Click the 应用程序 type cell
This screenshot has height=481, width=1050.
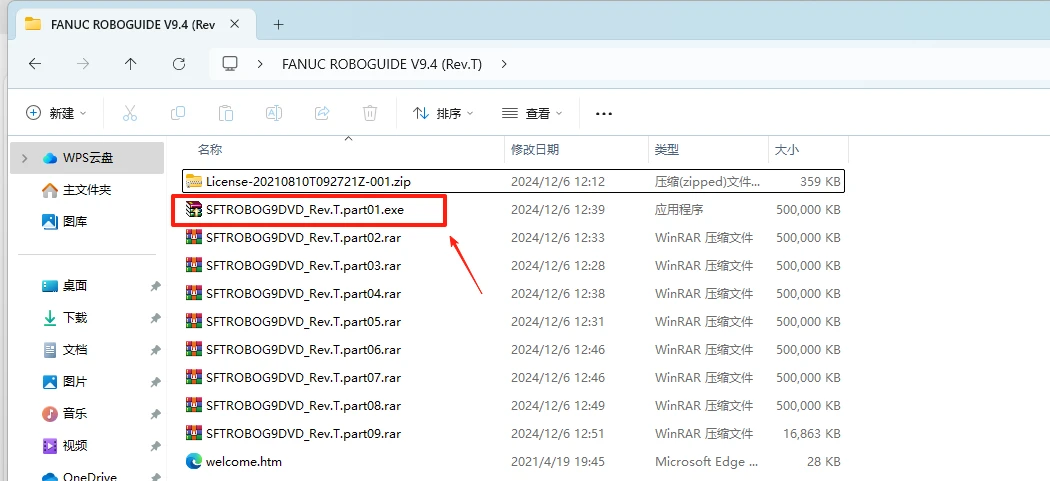679,210
